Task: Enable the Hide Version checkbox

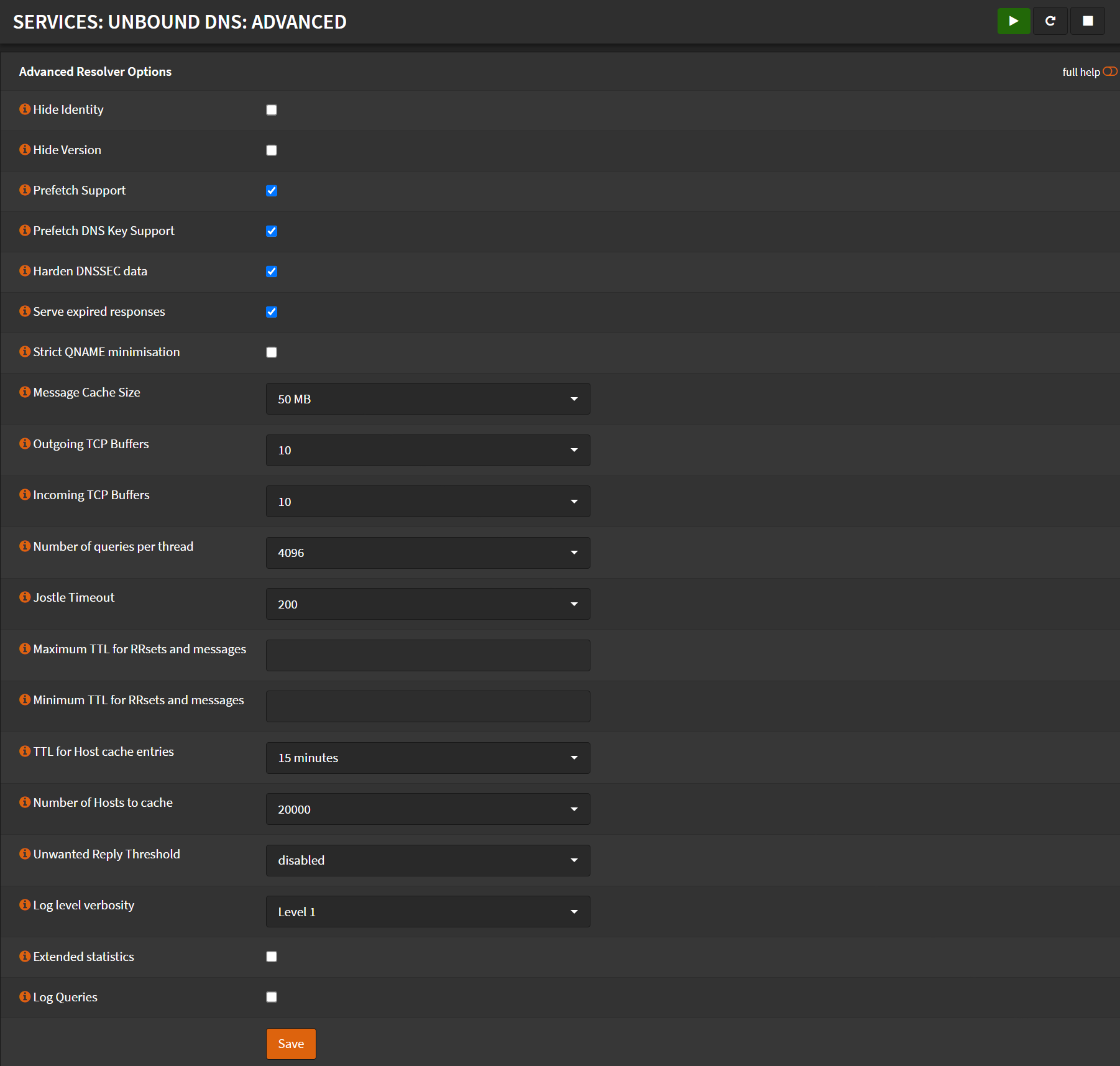Action: pyautogui.click(x=272, y=150)
